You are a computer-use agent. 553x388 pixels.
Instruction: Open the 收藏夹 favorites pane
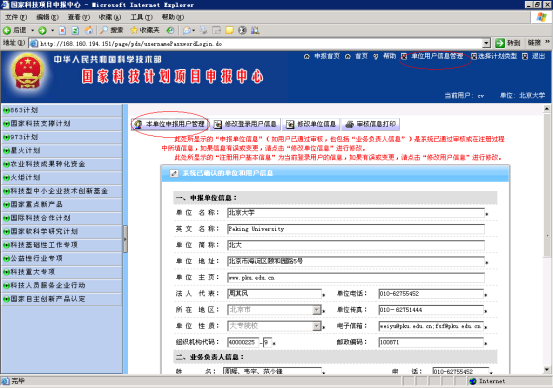coord(145,30)
